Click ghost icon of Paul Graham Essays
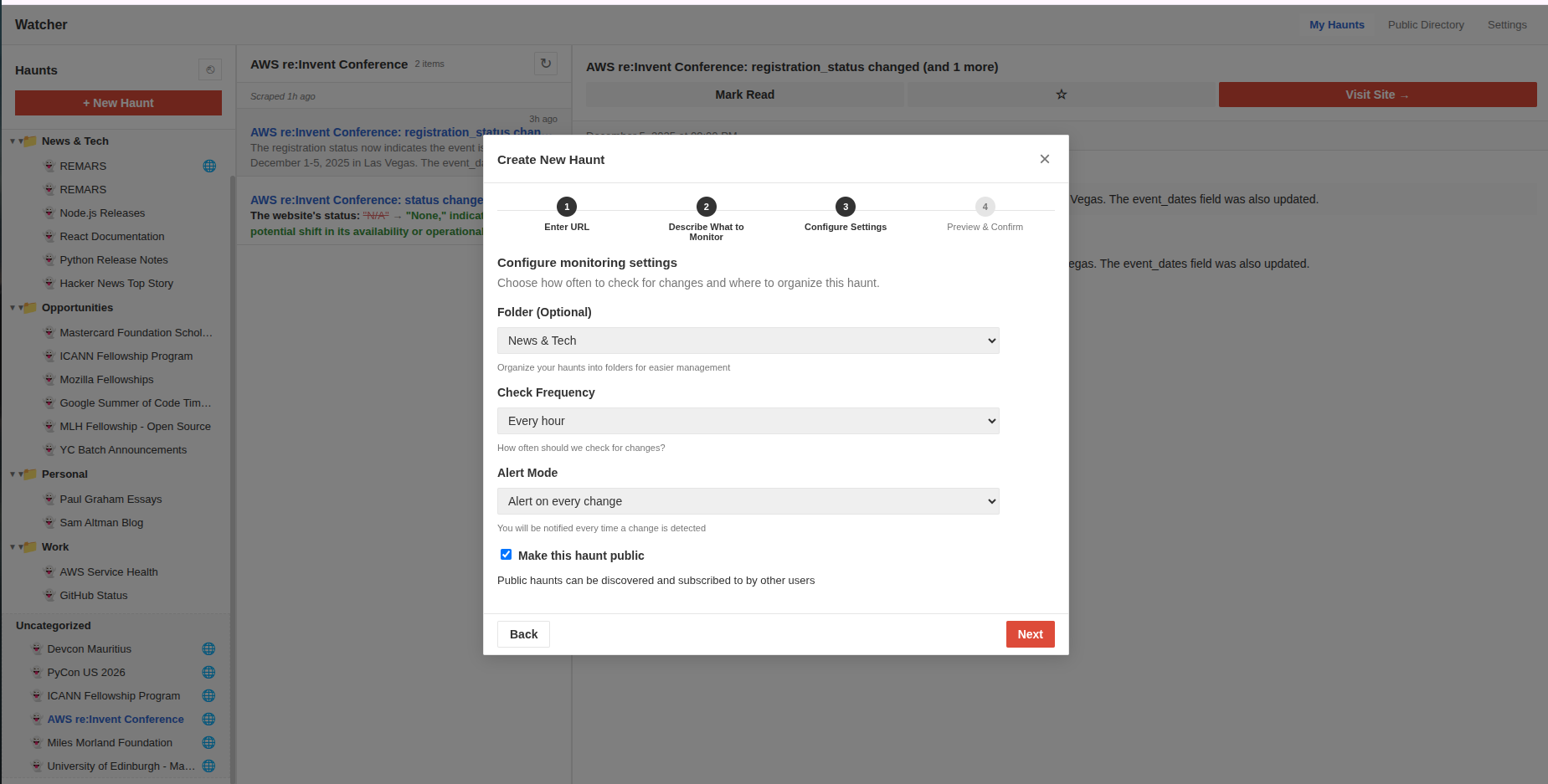 (x=49, y=499)
